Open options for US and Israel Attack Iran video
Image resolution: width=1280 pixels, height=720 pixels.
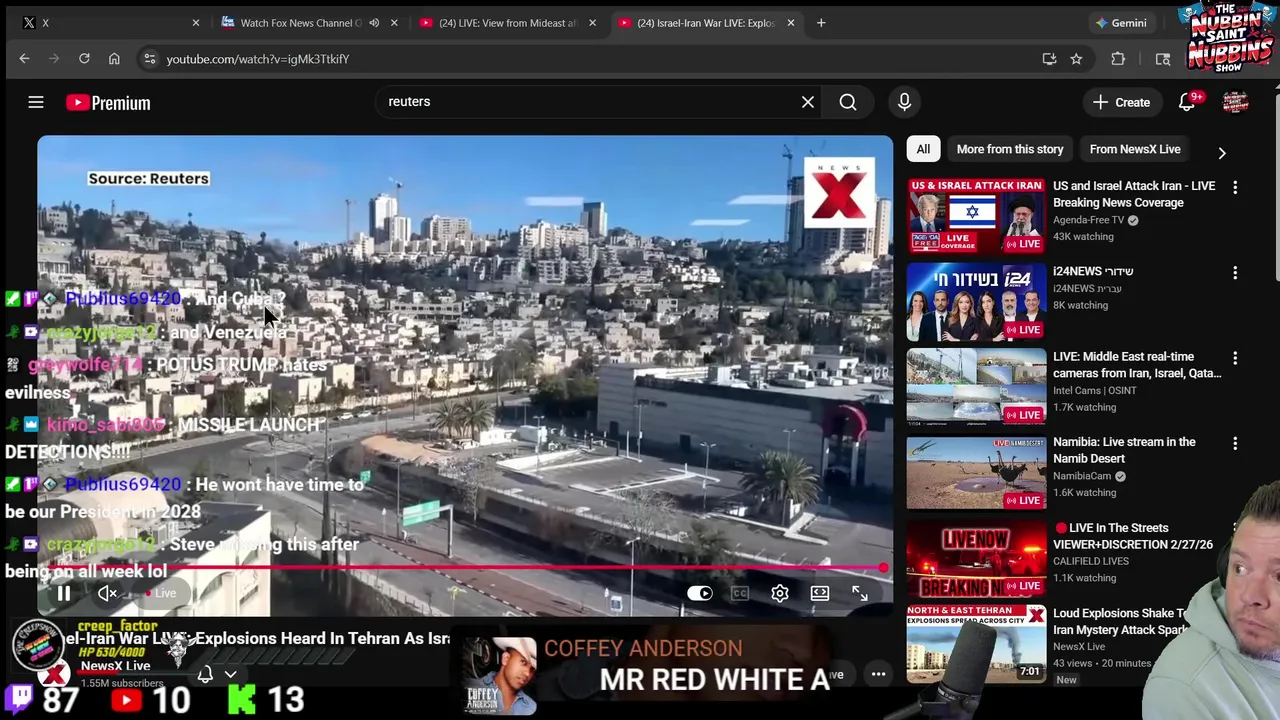pyautogui.click(x=1235, y=187)
